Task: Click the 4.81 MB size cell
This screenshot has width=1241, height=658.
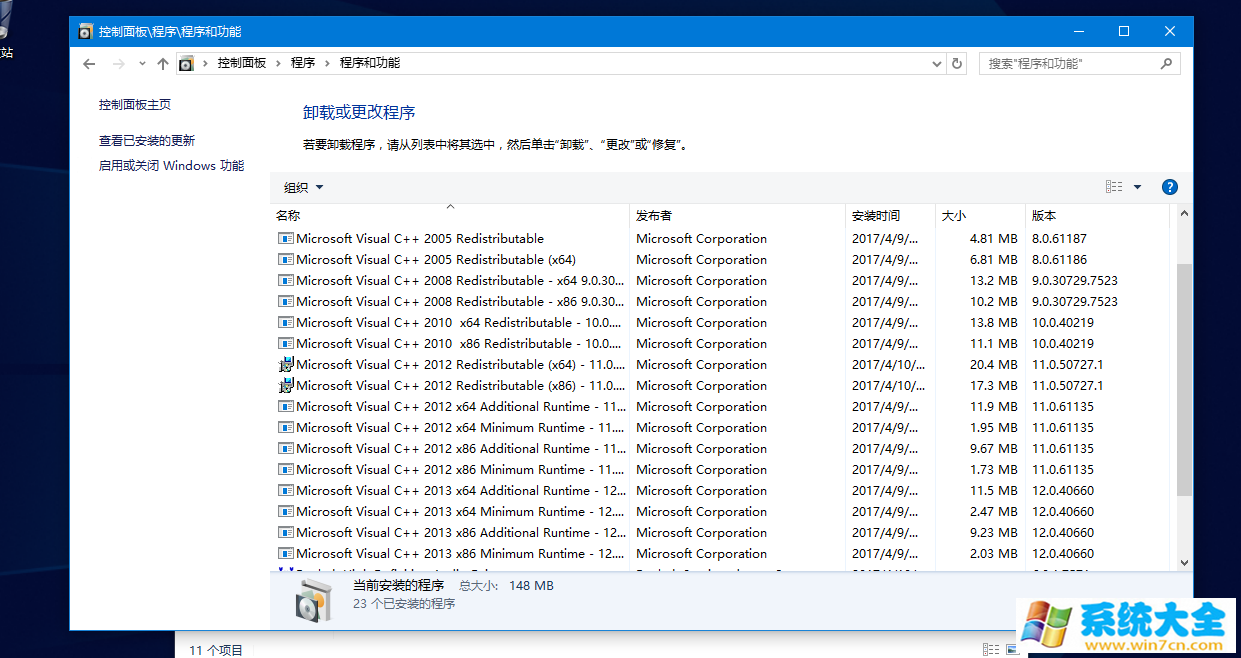Action: tap(994, 239)
